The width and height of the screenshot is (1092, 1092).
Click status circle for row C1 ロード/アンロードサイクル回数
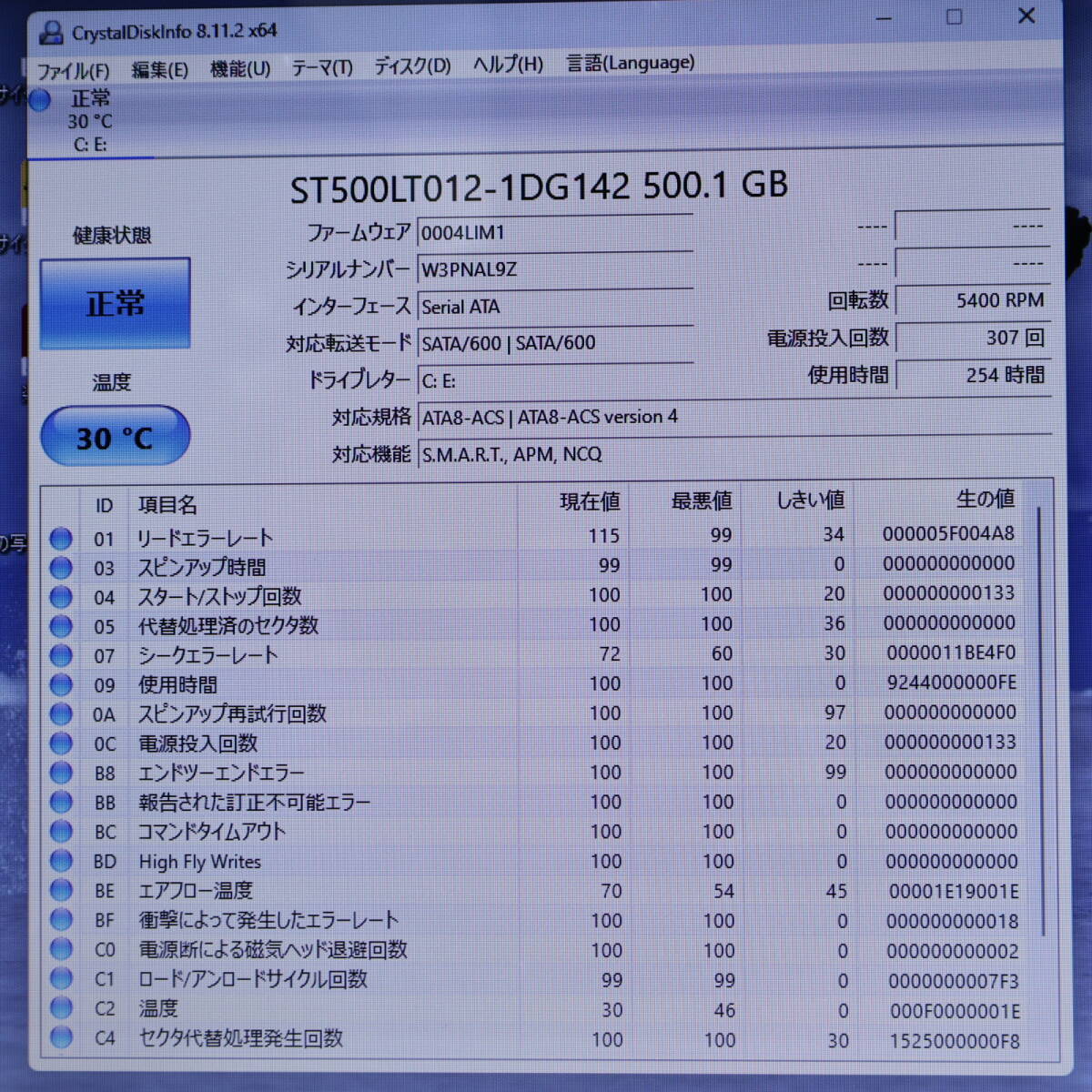tap(61, 978)
